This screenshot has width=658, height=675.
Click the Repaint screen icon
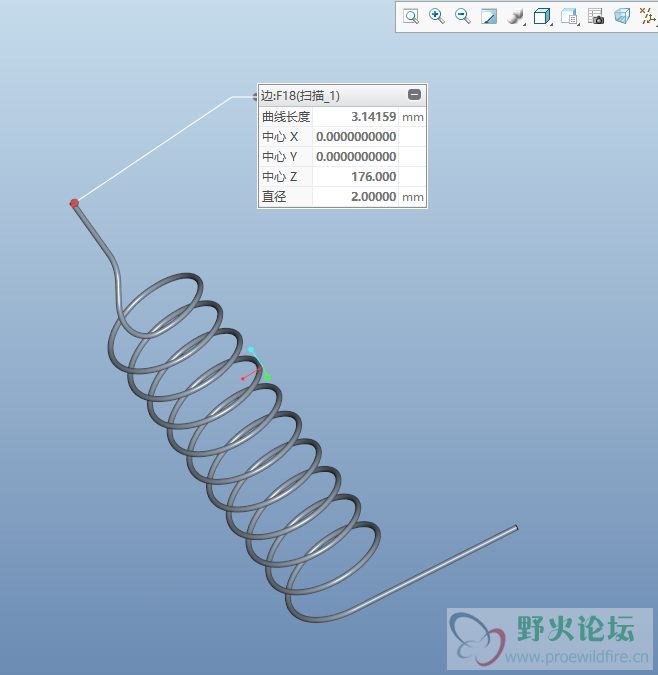(489, 17)
